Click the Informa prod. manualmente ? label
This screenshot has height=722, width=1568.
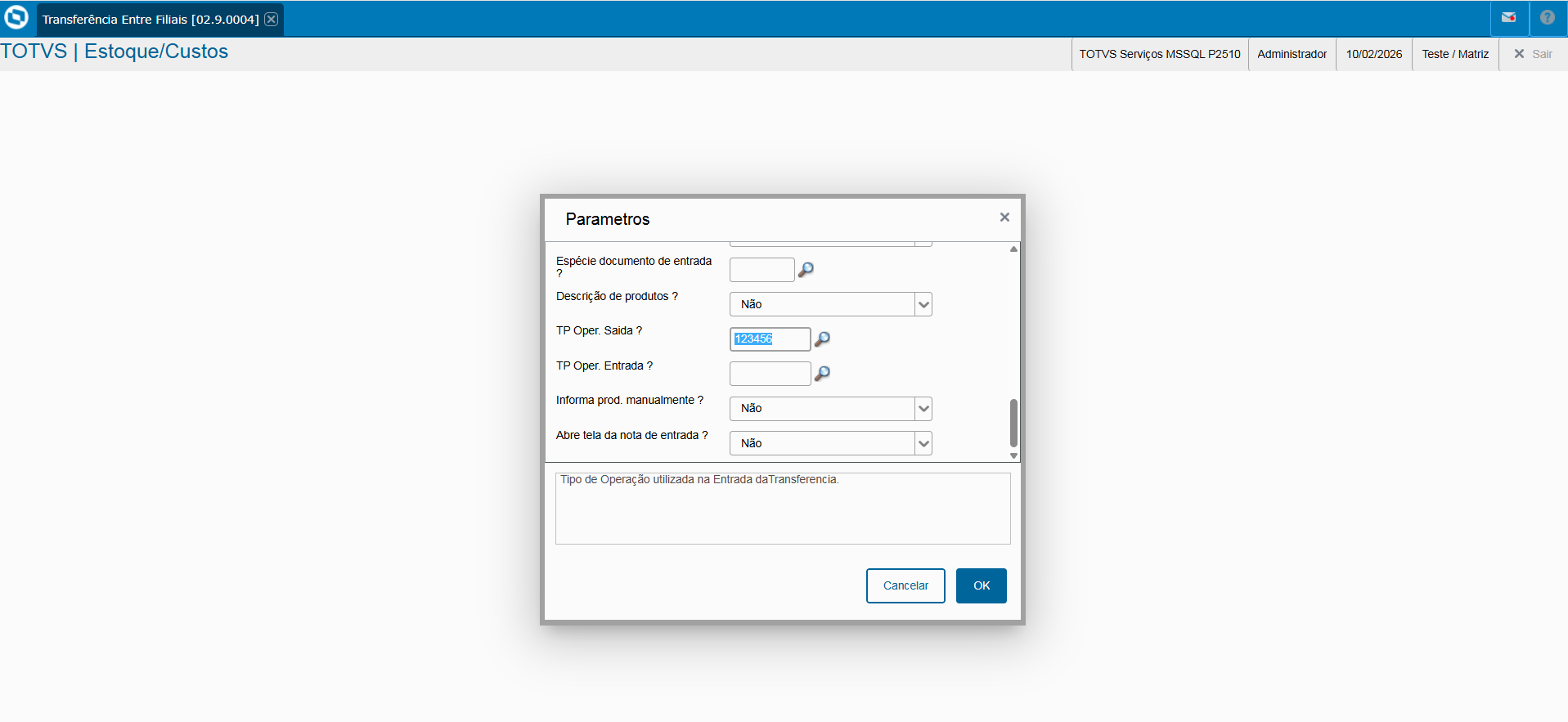coord(630,400)
